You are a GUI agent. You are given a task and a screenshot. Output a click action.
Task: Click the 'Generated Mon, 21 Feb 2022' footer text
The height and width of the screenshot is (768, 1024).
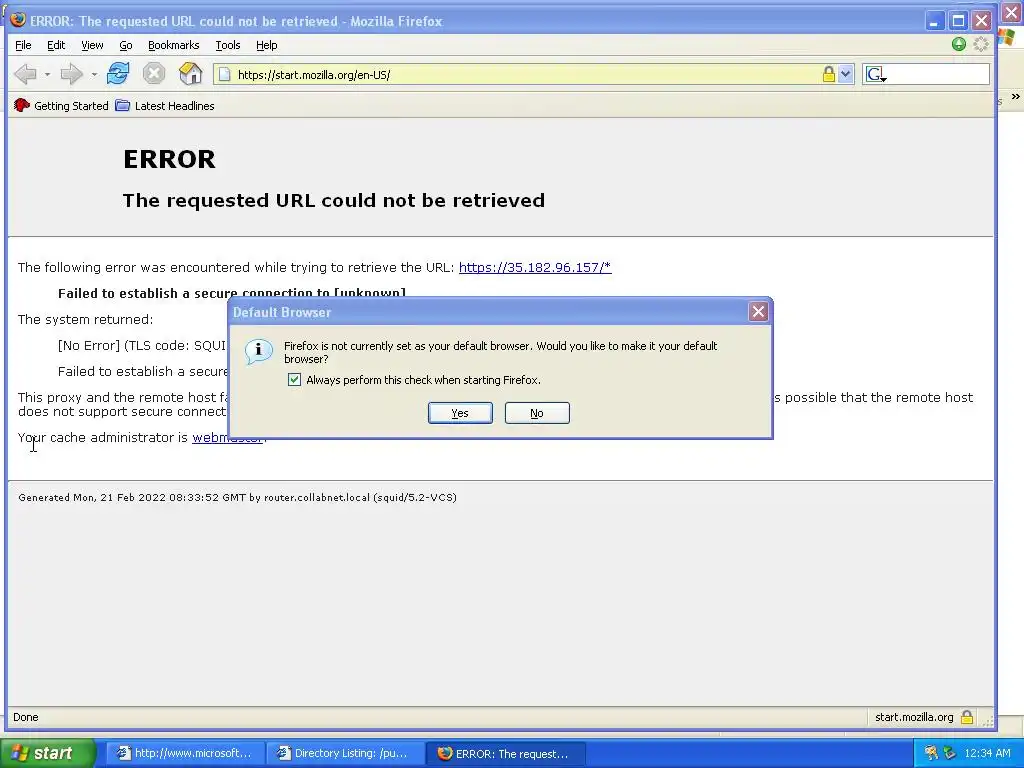(x=238, y=498)
